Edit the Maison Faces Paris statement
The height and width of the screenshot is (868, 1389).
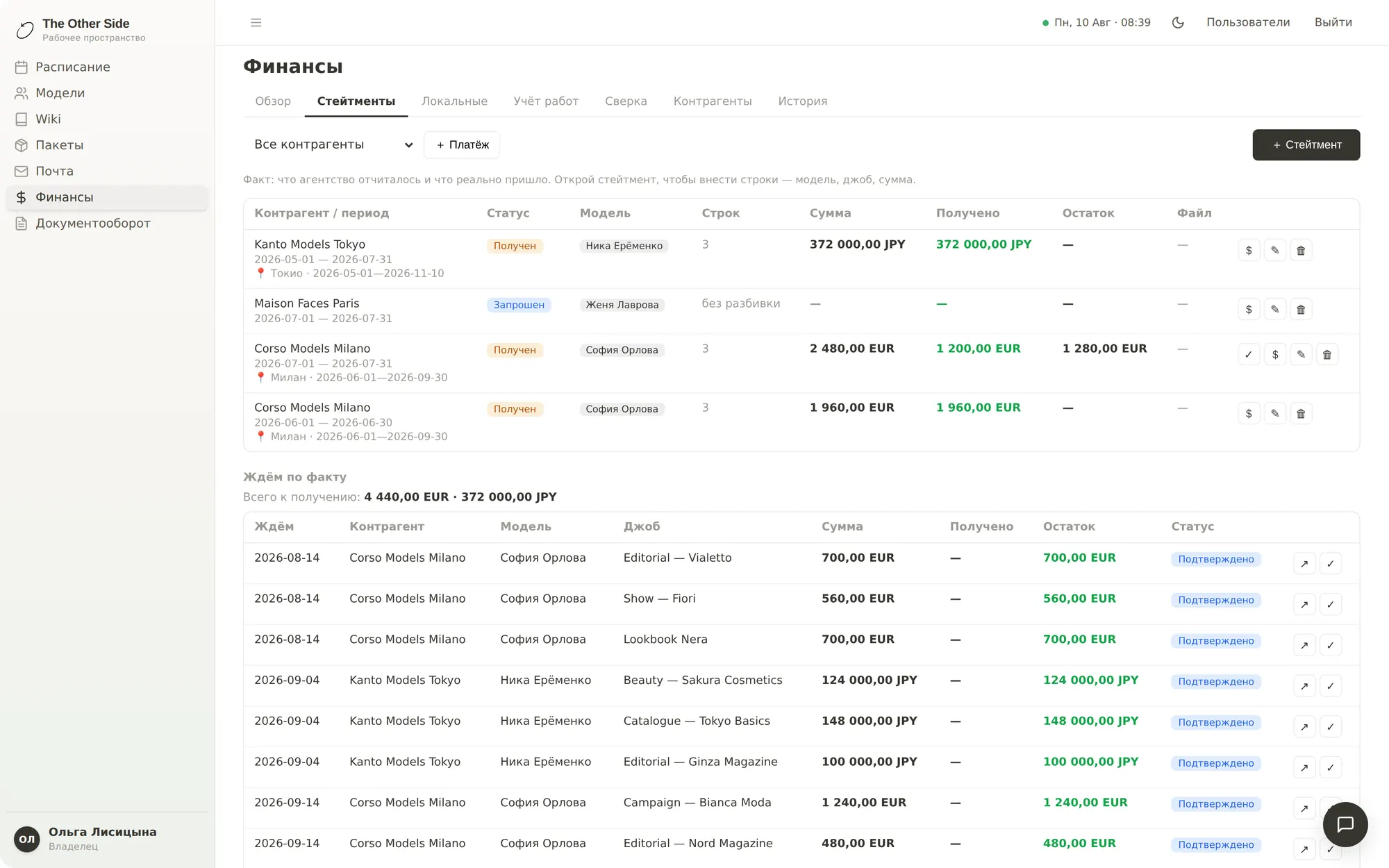(1275, 310)
